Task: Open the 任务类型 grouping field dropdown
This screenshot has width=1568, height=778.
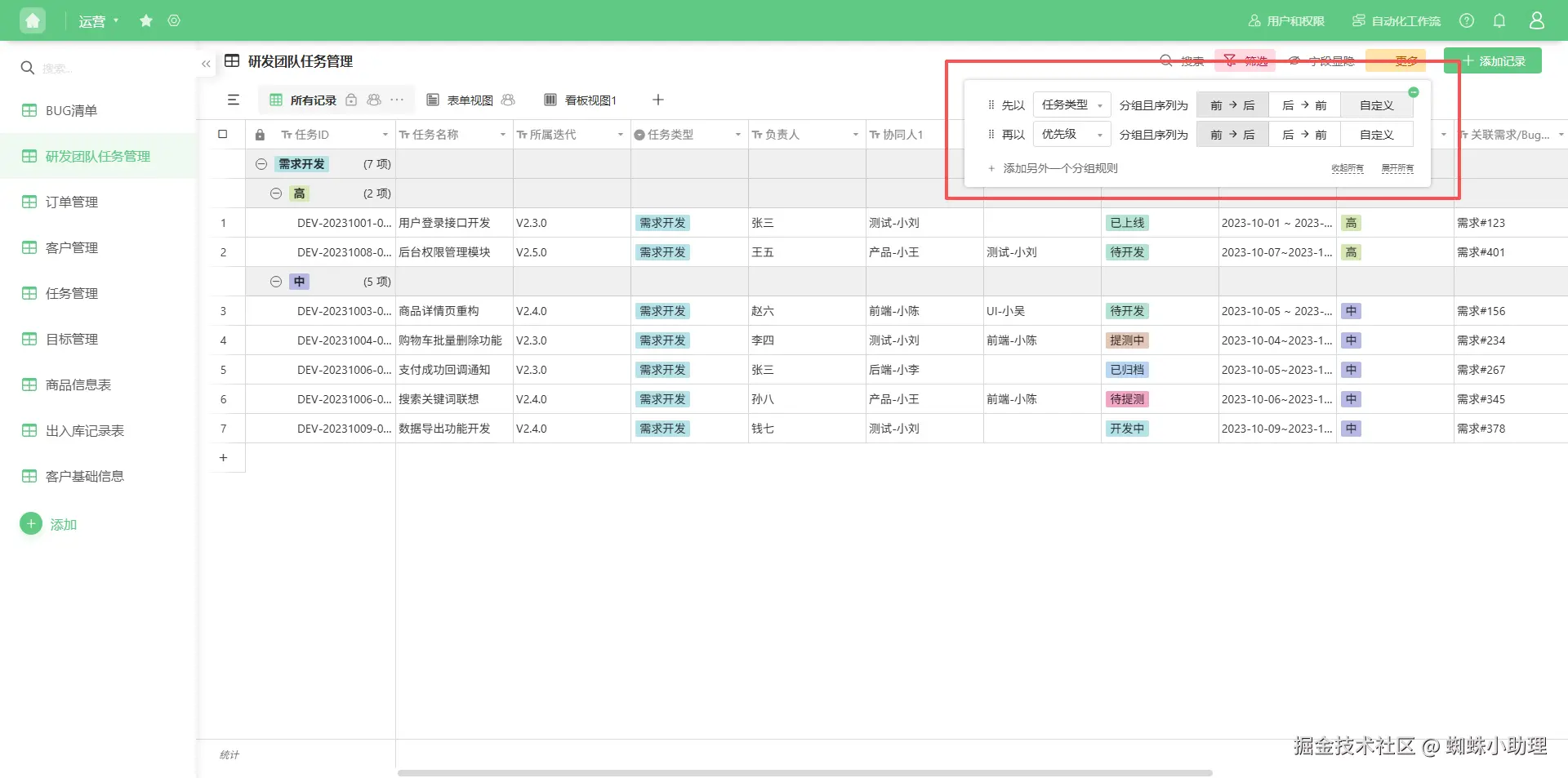Action: point(1072,104)
